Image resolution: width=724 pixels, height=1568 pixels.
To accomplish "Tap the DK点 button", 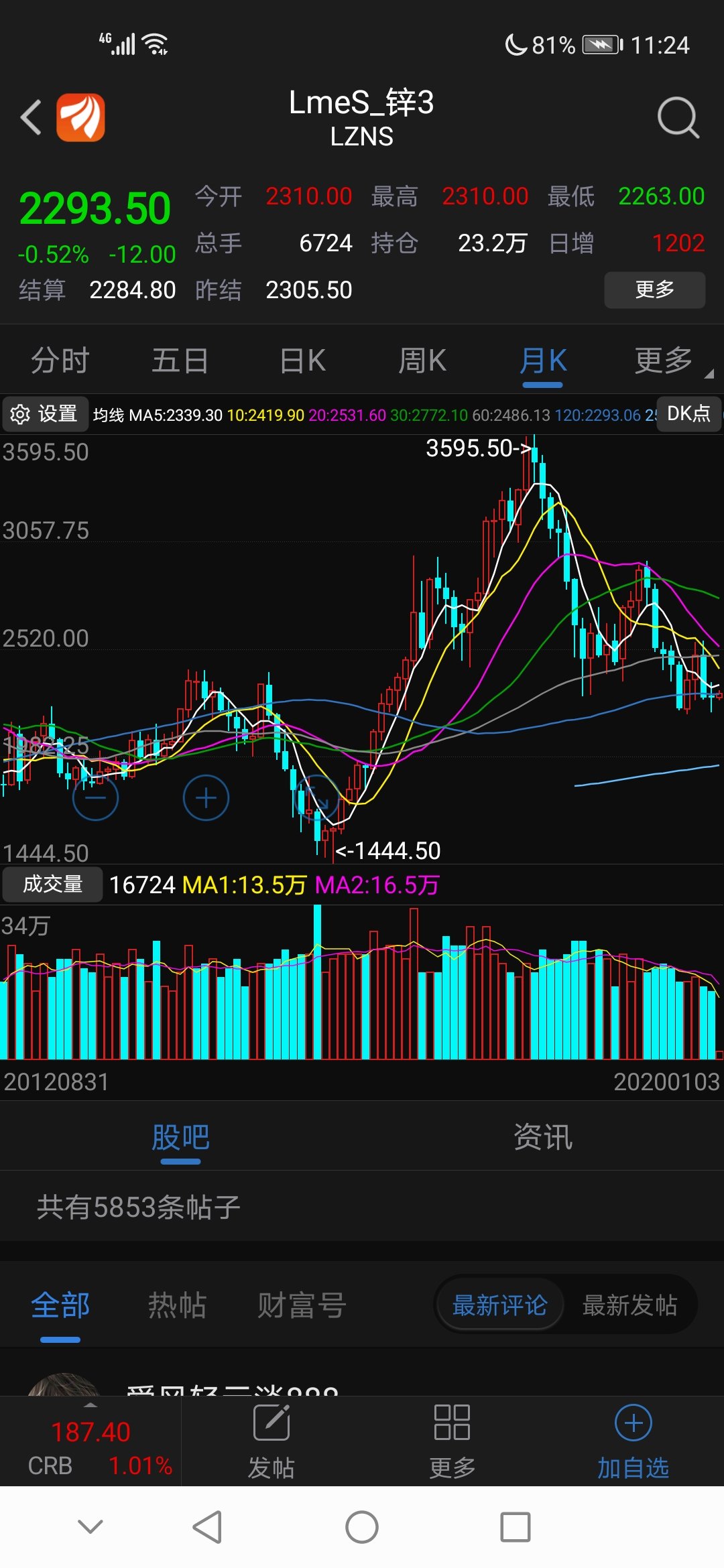I will point(688,413).
